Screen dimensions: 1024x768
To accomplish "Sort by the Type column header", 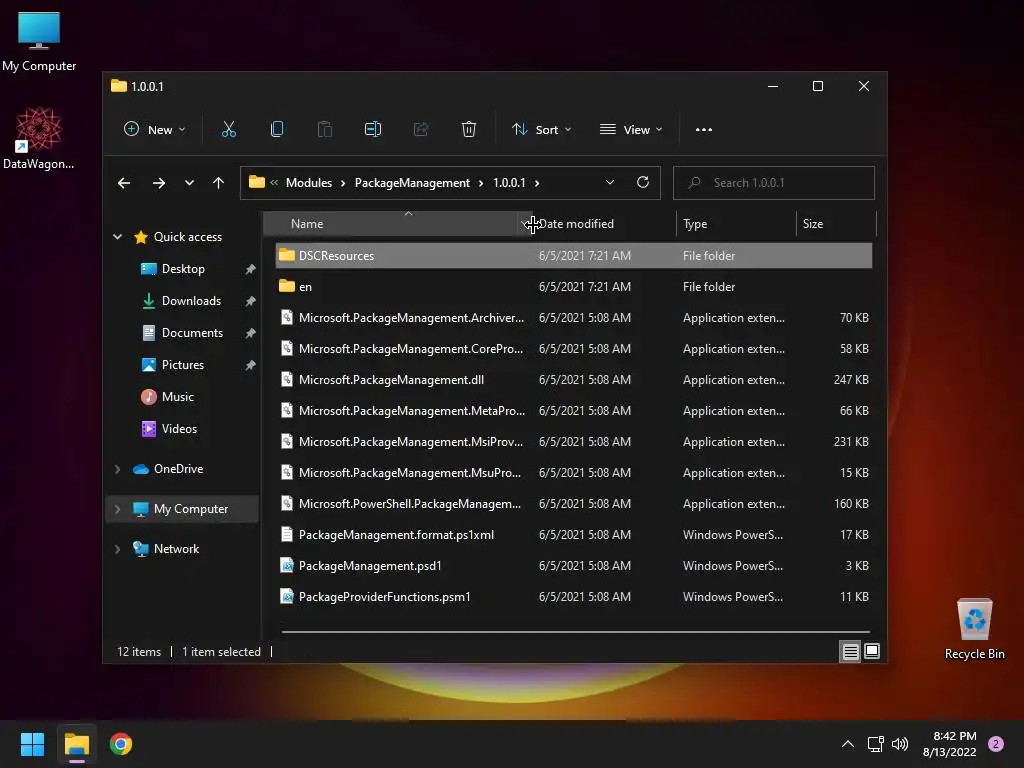I will point(736,223).
